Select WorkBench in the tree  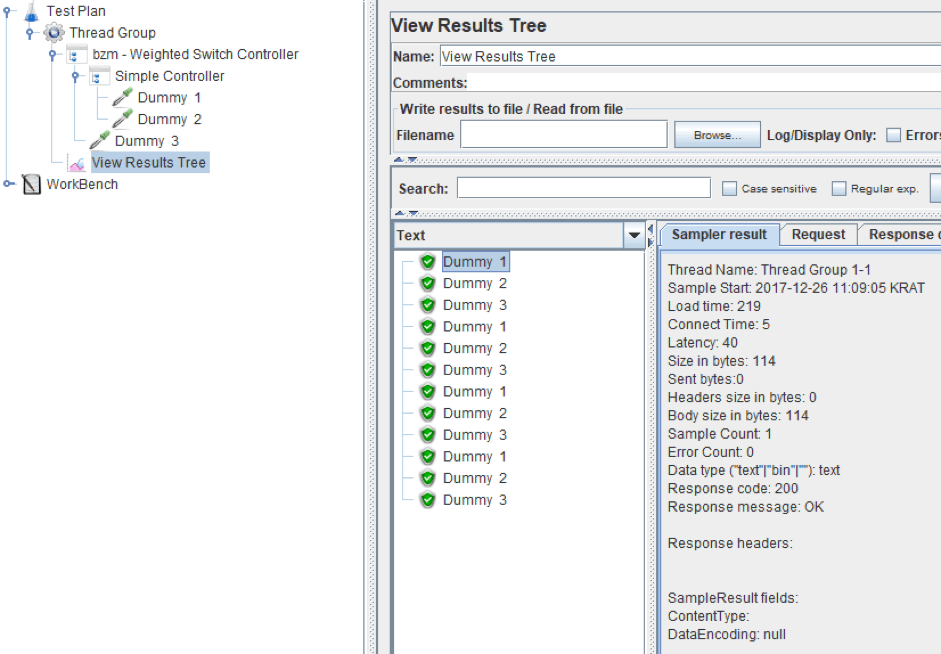click(82, 184)
